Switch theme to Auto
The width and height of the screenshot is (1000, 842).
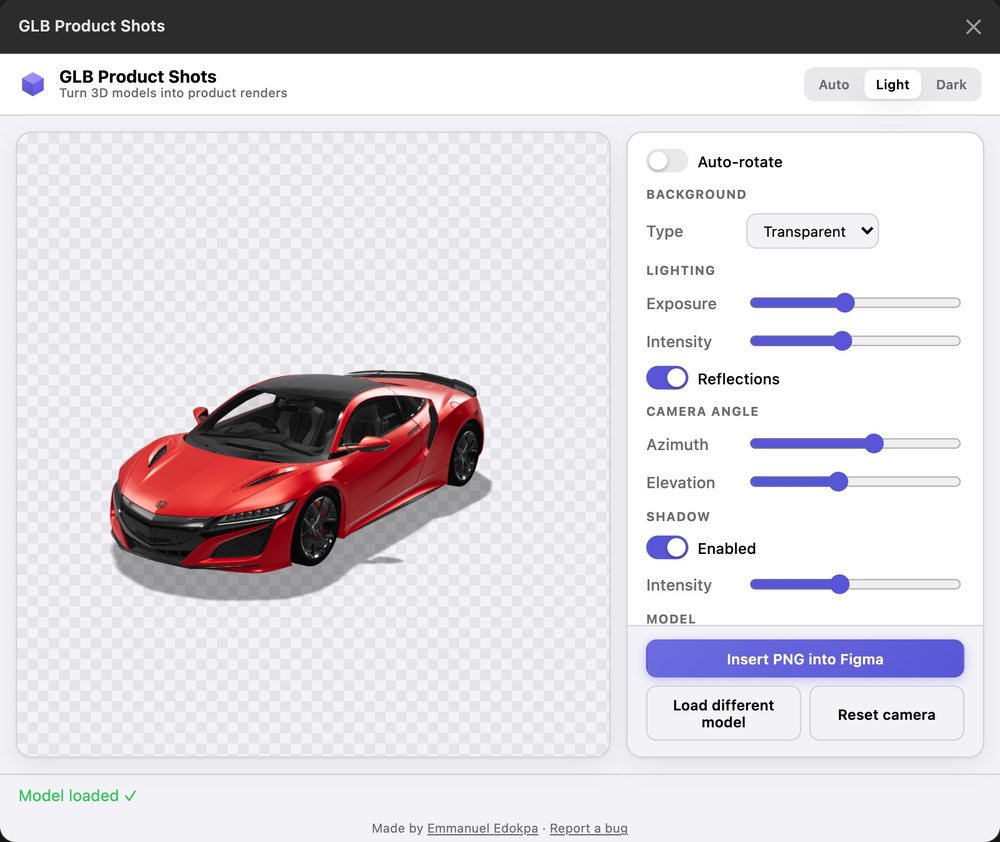(834, 84)
